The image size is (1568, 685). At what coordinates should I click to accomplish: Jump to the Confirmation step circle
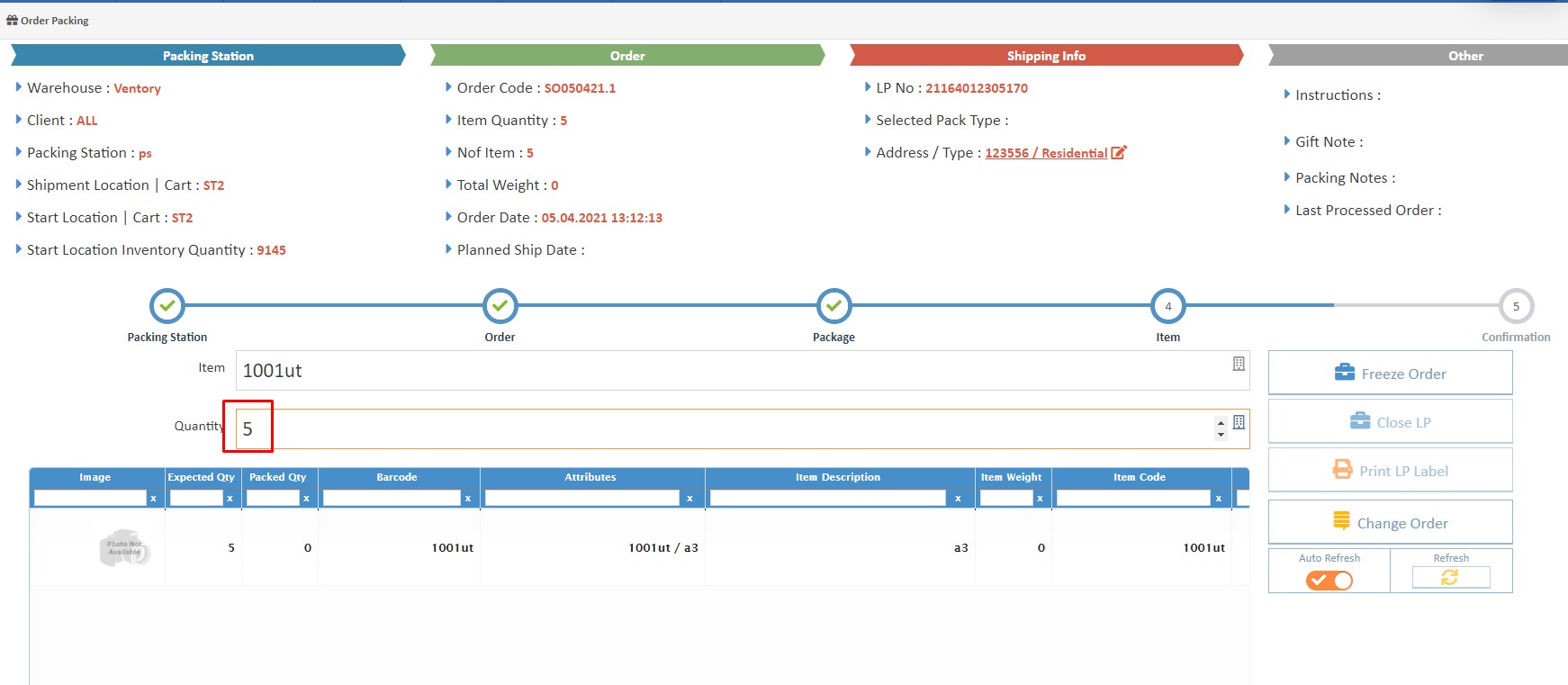(x=1516, y=306)
